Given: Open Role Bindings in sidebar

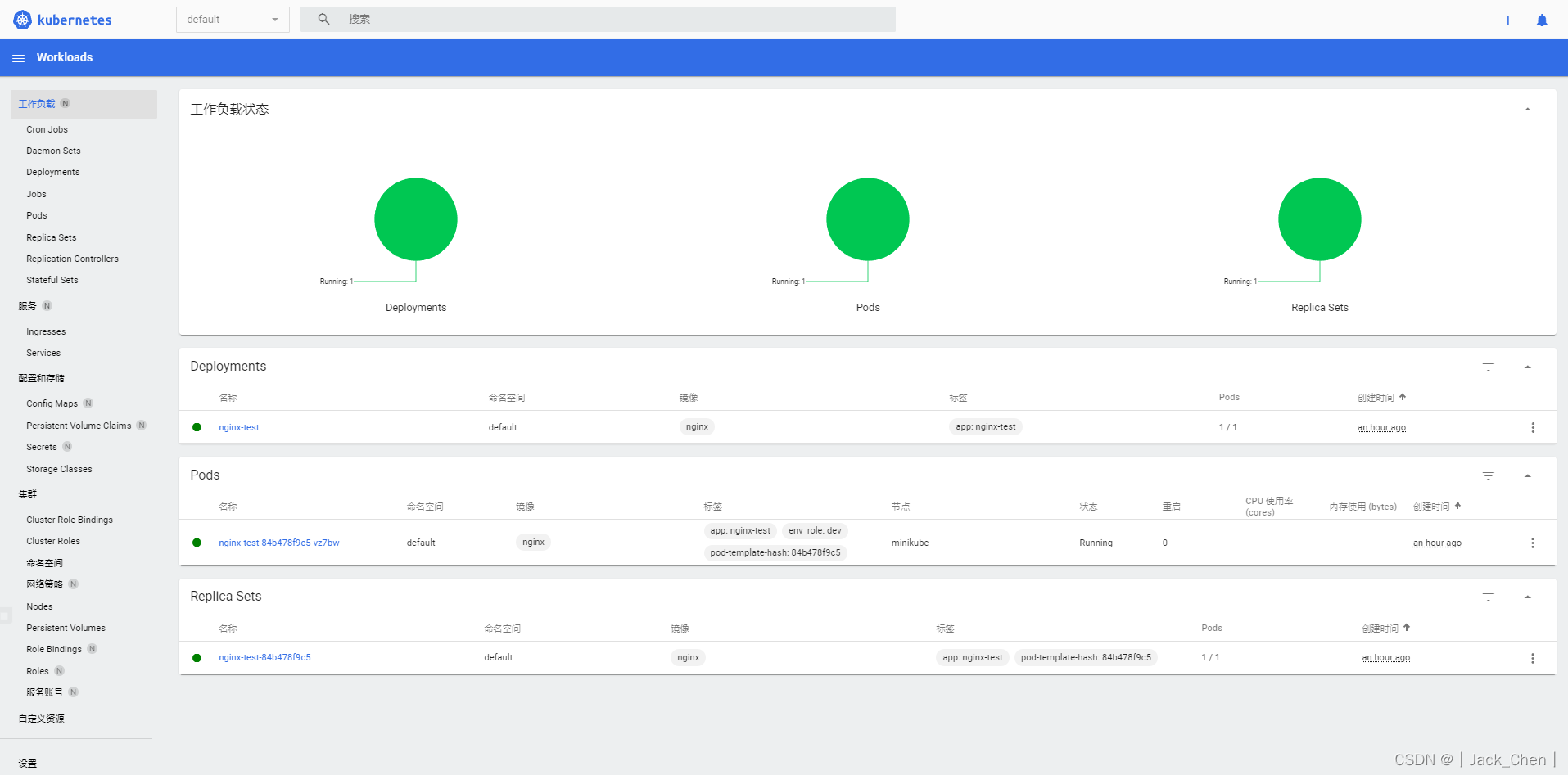Looking at the screenshot, I should tap(54, 649).
